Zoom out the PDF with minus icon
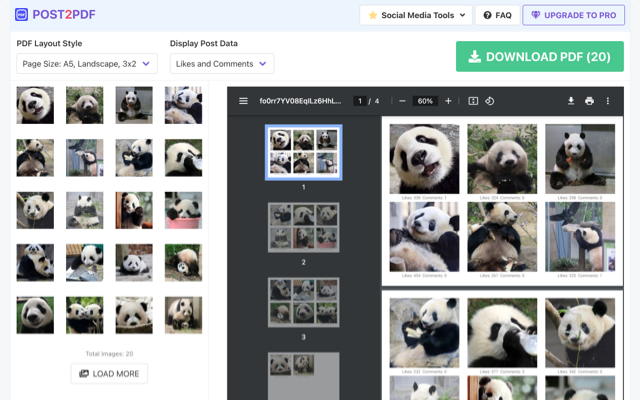 [x=402, y=101]
